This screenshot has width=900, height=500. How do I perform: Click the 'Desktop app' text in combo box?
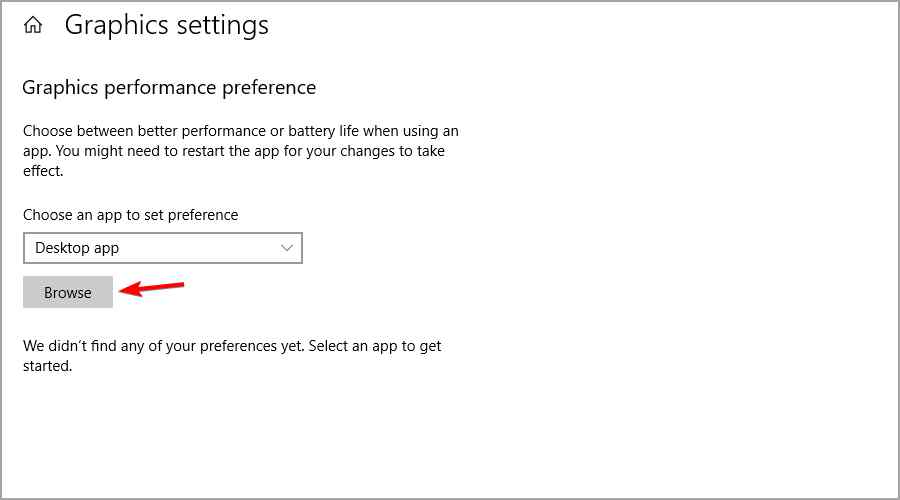[77, 248]
